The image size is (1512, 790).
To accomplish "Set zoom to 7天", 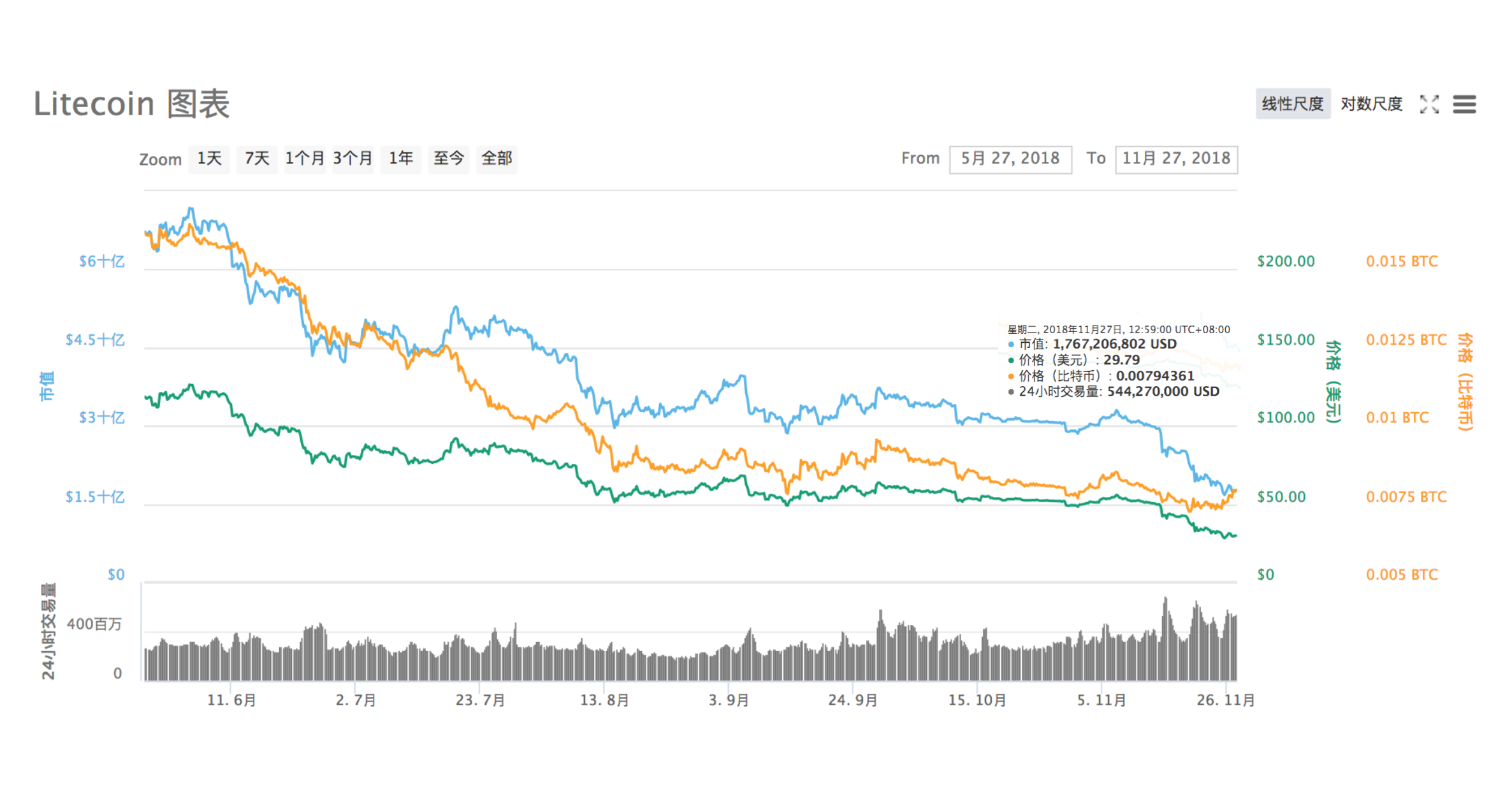I will point(257,159).
